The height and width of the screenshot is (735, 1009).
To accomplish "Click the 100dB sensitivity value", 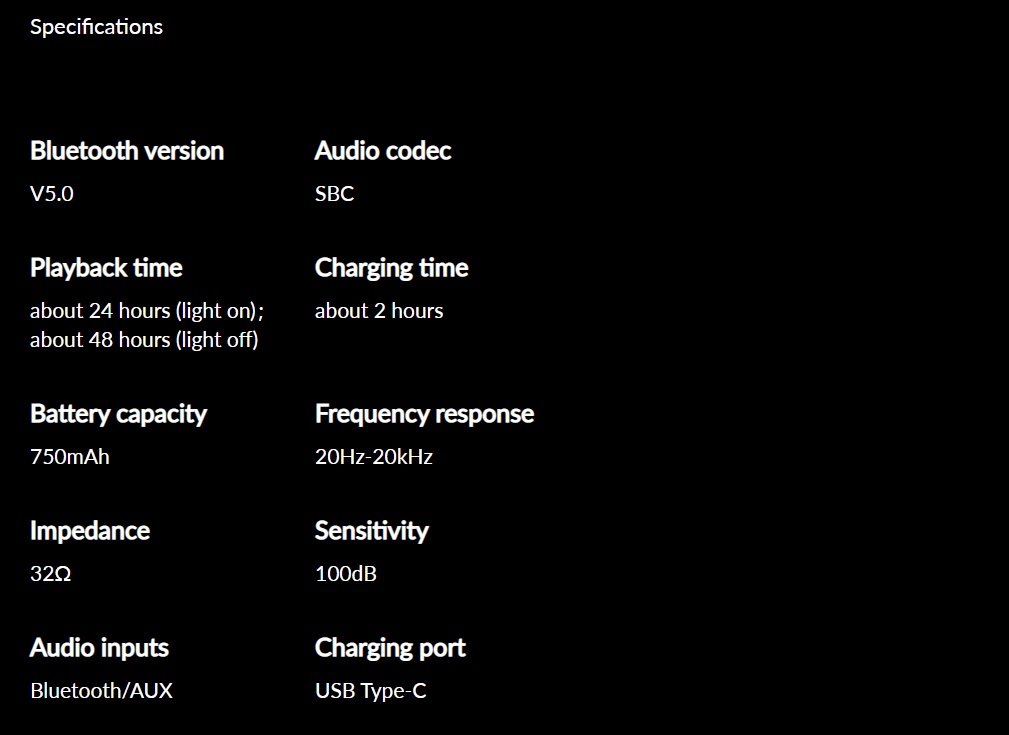I will [x=346, y=574].
